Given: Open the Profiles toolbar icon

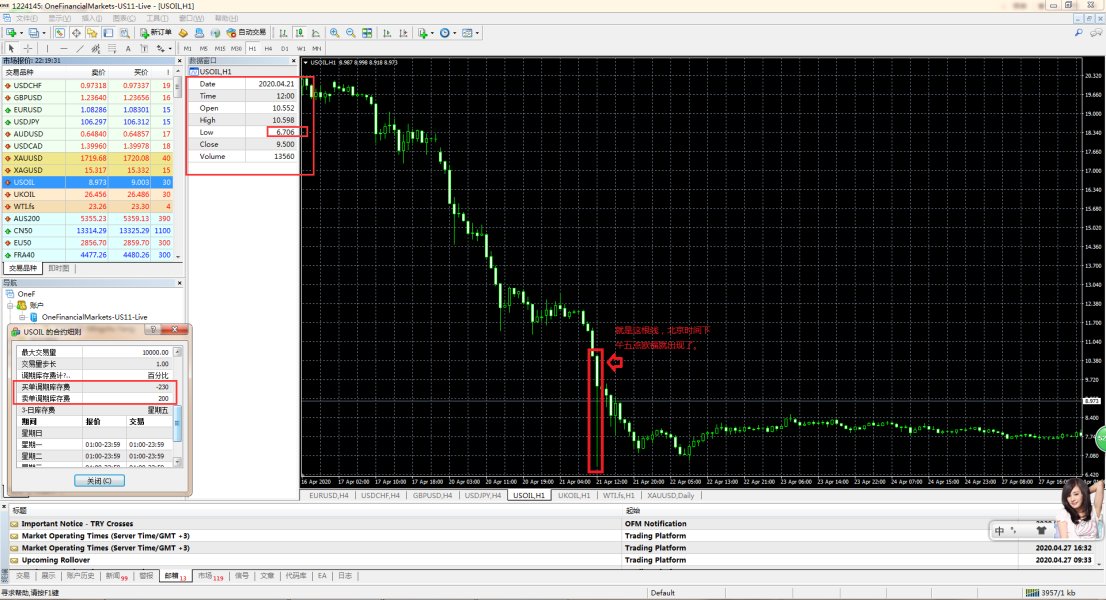Looking at the screenshot, I should pyautogui.click(x=33, y=32).
